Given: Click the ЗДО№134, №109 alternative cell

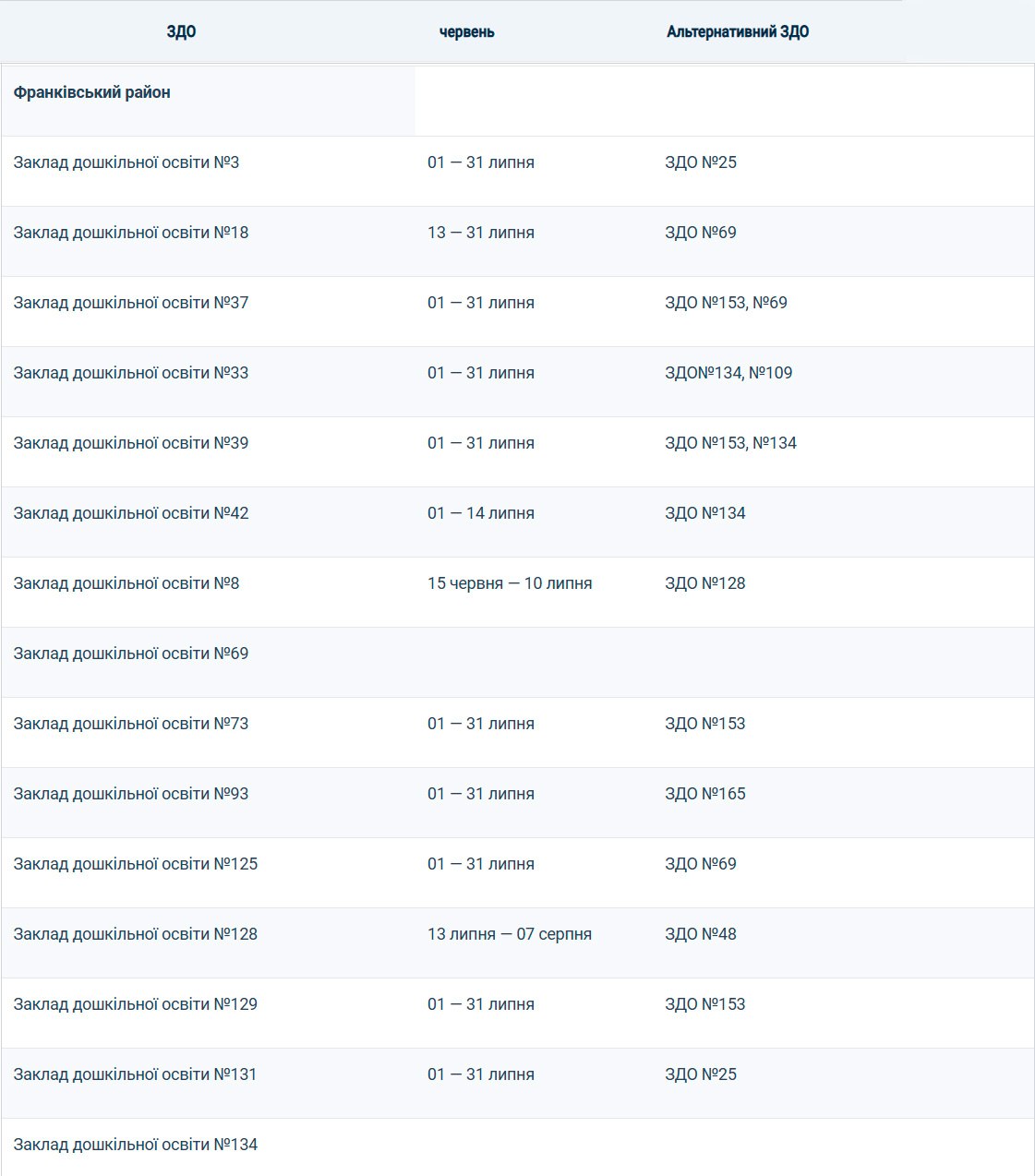Looking at the screenshot, I should [x=728, y=373].
